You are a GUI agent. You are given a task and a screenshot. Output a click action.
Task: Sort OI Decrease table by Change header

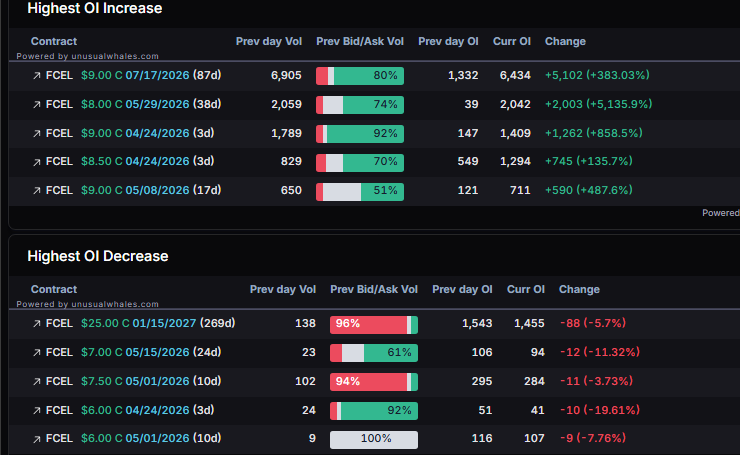coord(580,289)
